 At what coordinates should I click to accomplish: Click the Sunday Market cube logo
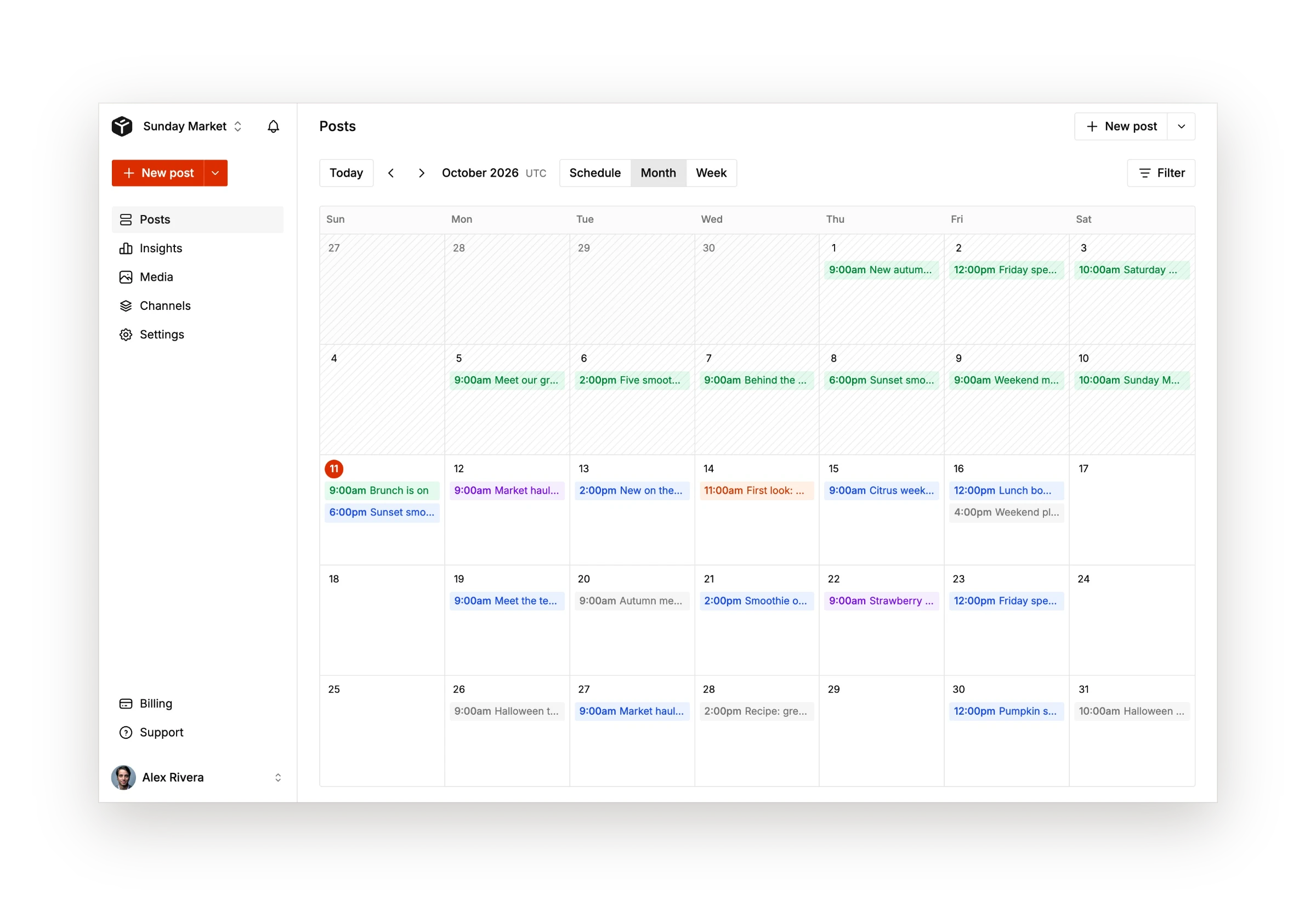click(x=122, y=127)
